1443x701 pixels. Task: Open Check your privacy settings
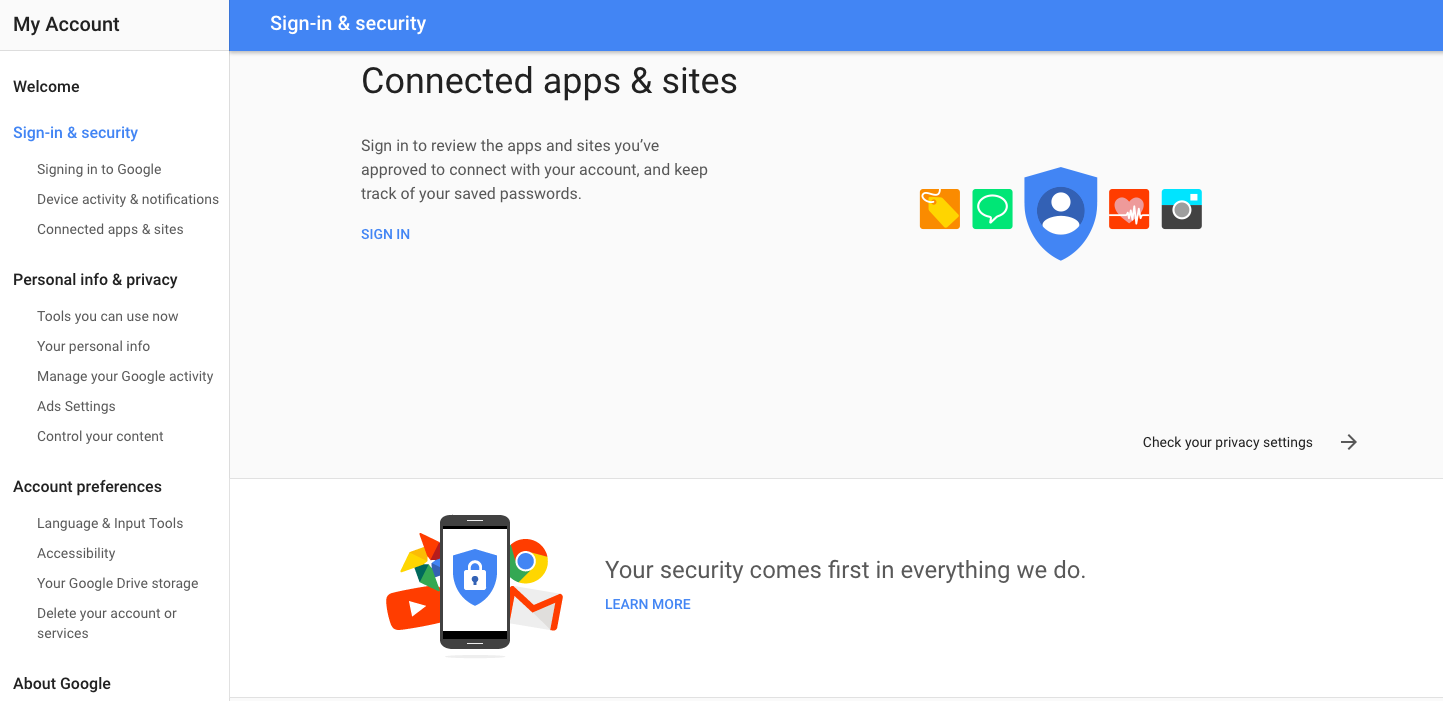[x=1227, y=442]
